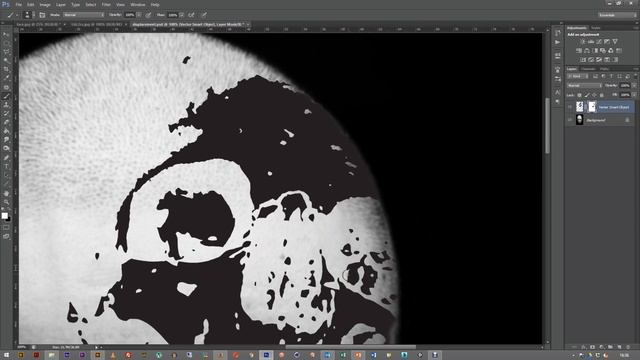Toggle the Brush panel from options bar
Viewport: 640px width, 360px height.
point(42,15)
